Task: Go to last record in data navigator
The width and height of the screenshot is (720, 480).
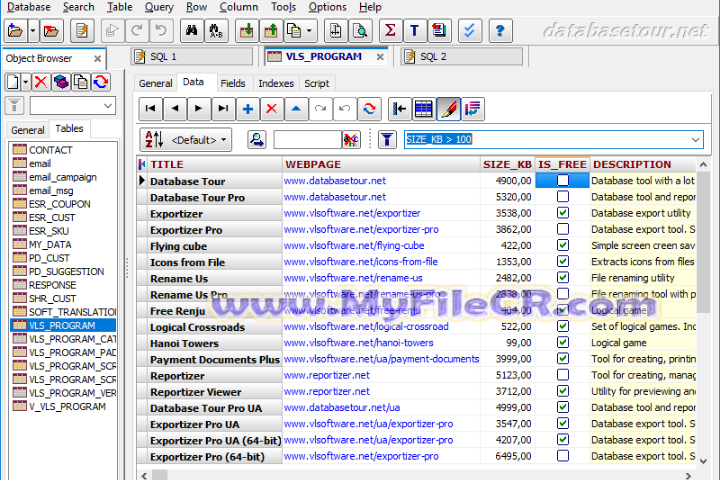Action: (223, 109)
